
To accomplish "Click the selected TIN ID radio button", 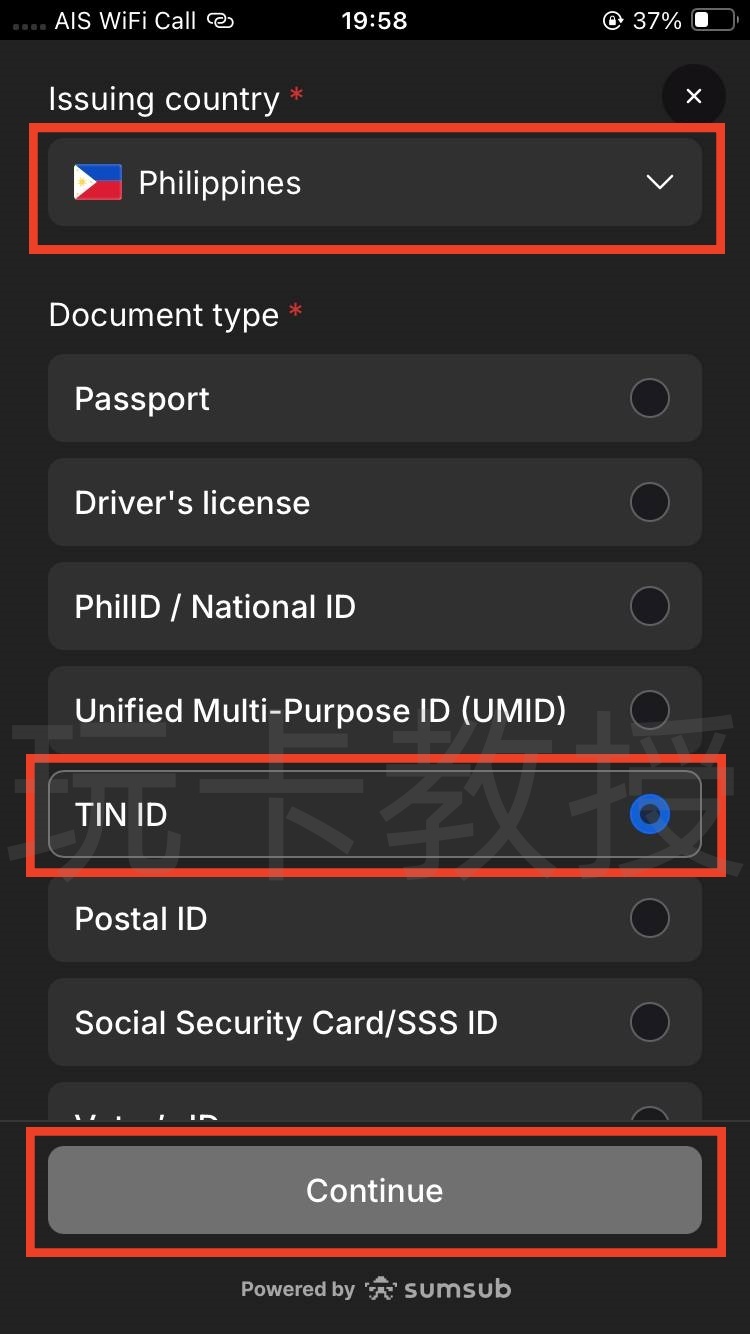I will (649, 815).
